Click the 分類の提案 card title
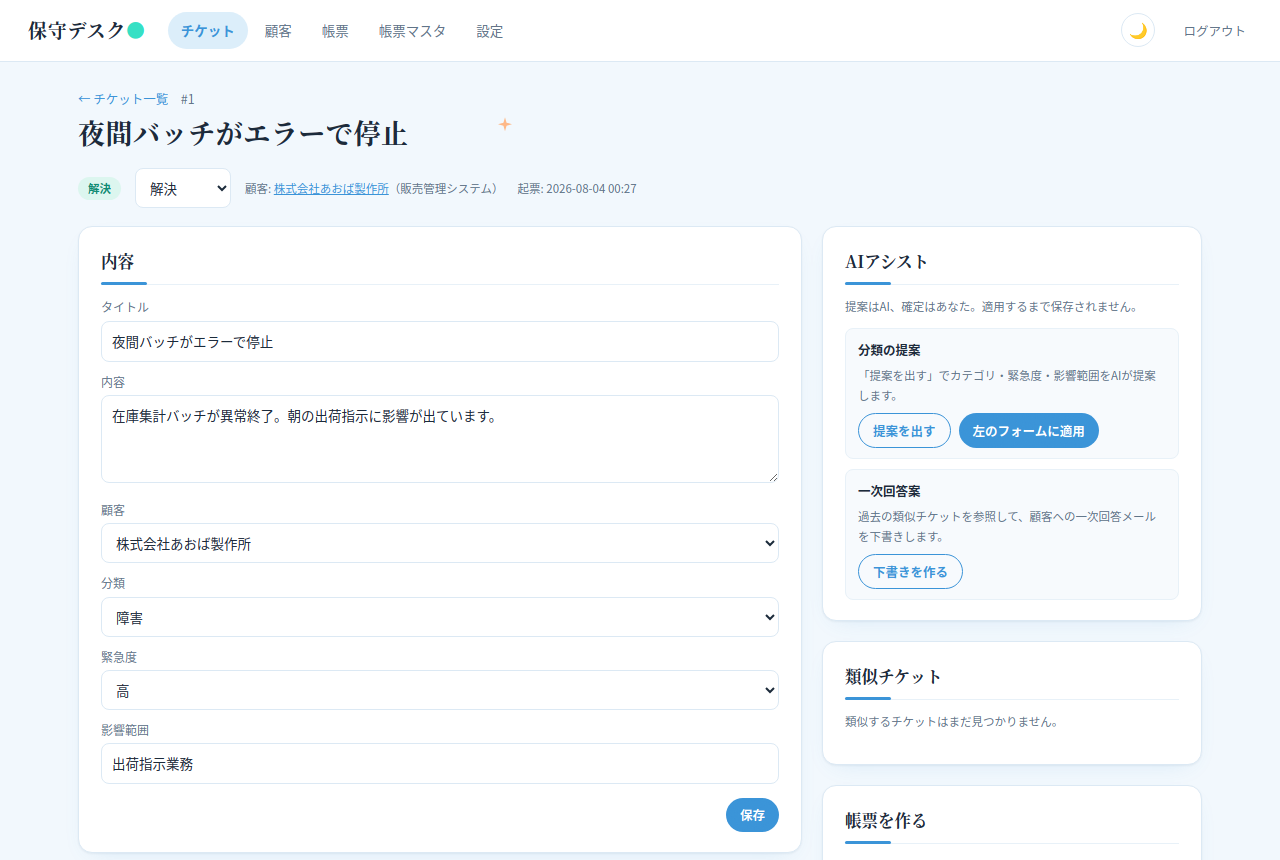 (x=889, y=350)
